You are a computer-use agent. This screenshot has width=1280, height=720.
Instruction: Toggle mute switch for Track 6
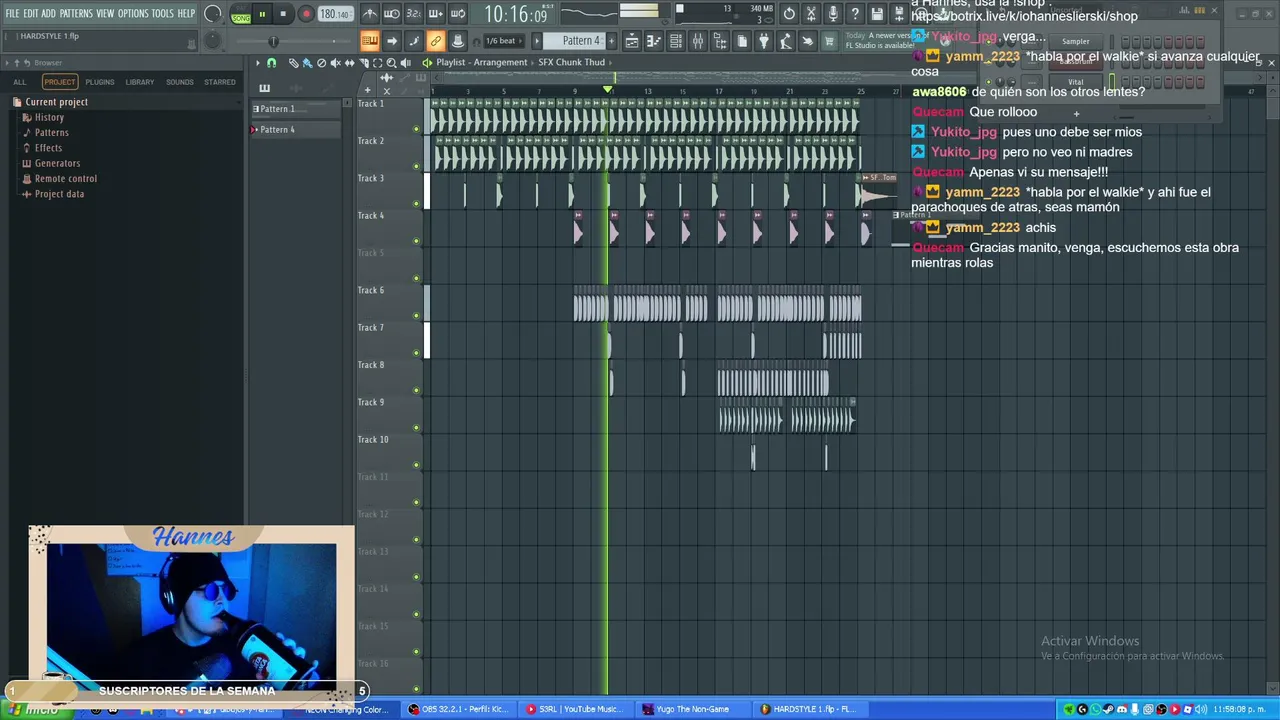click(416, 316)
